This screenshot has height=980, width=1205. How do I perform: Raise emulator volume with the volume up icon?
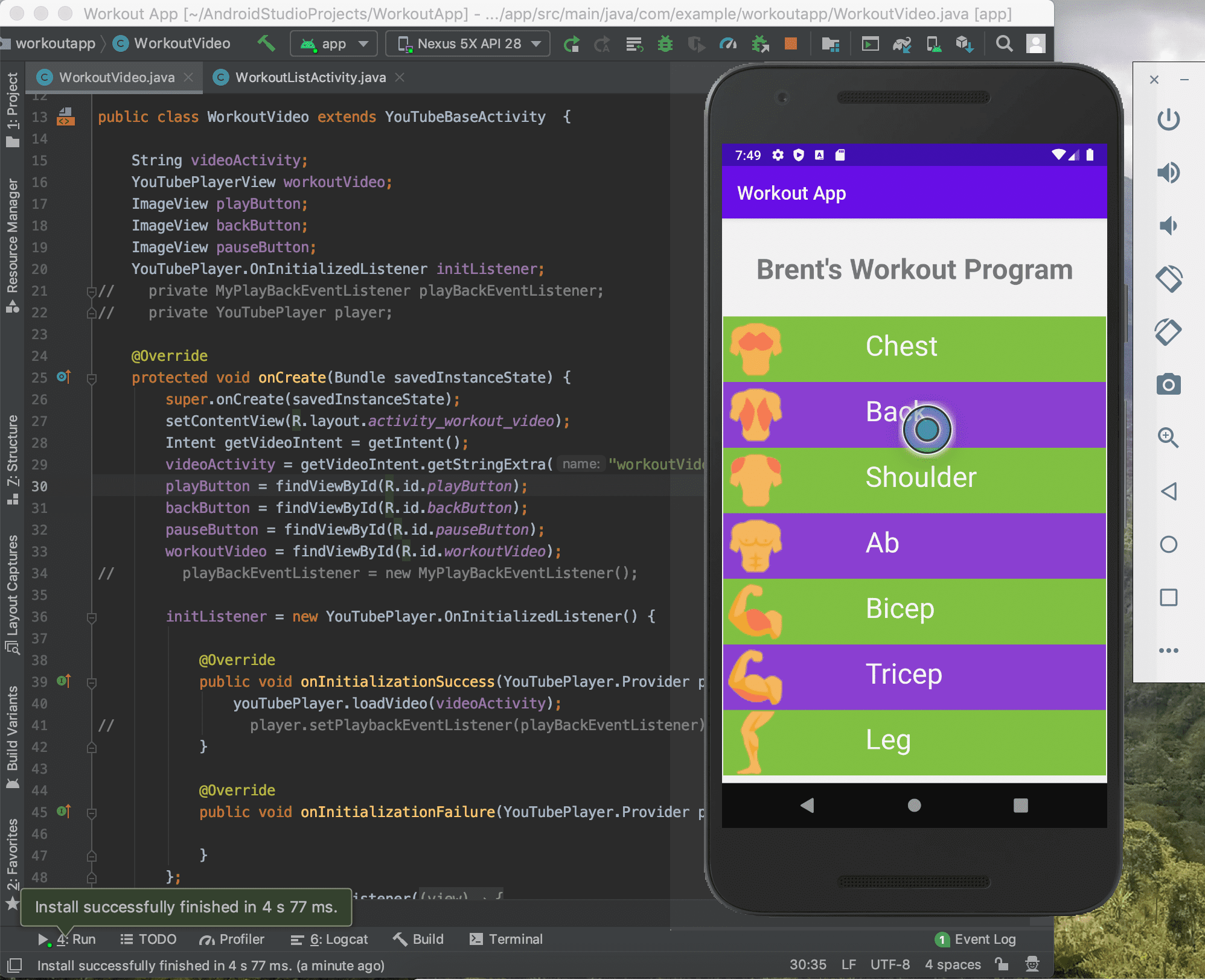pyautogui.click(x=1169, y=173)
